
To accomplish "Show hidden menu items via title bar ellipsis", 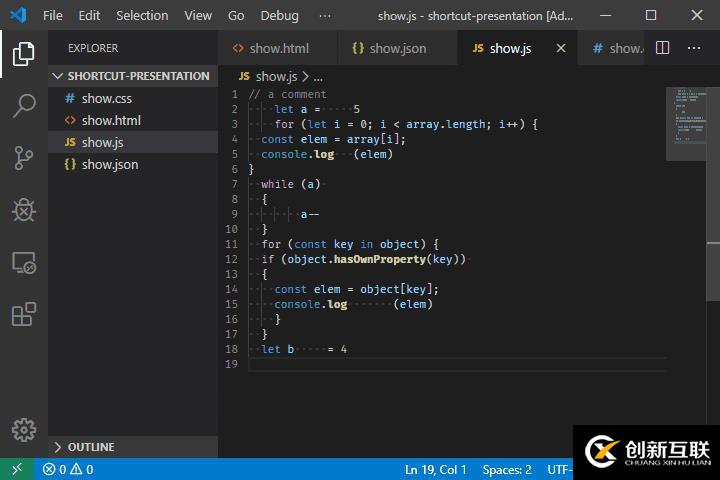I will coord(325,16).
